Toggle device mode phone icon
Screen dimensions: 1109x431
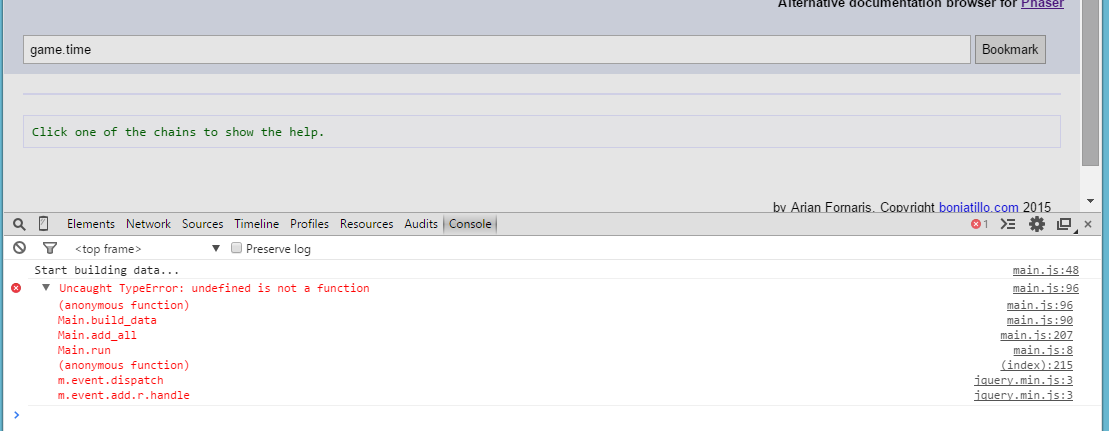coord(43,224)
